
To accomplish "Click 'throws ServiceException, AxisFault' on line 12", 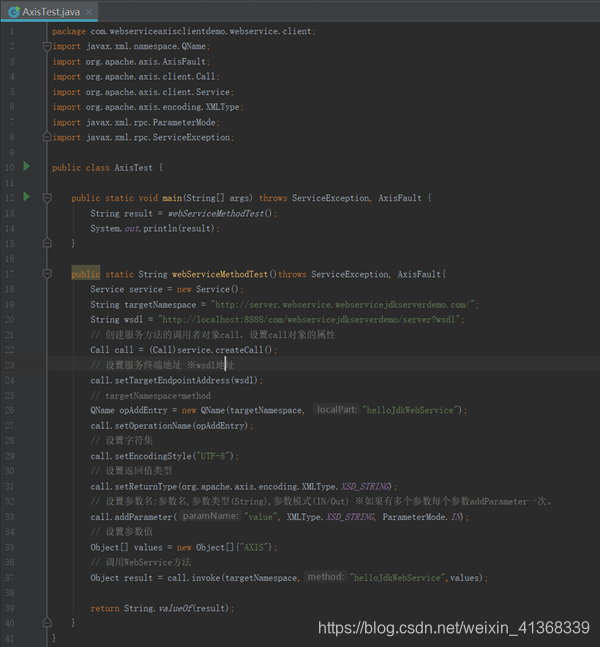I will pyautogui.click(x=340, y=198).
